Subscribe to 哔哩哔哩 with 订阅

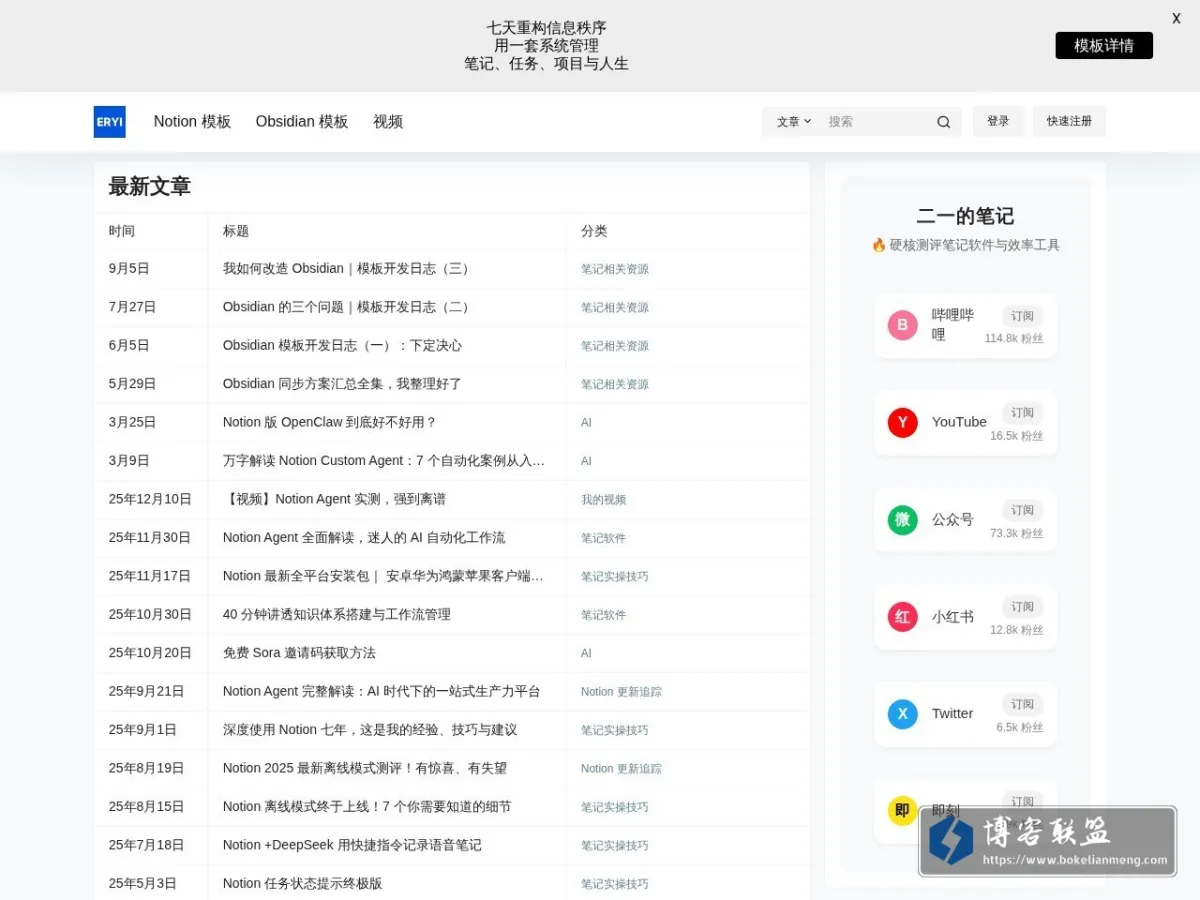[x=1022, y=316]
